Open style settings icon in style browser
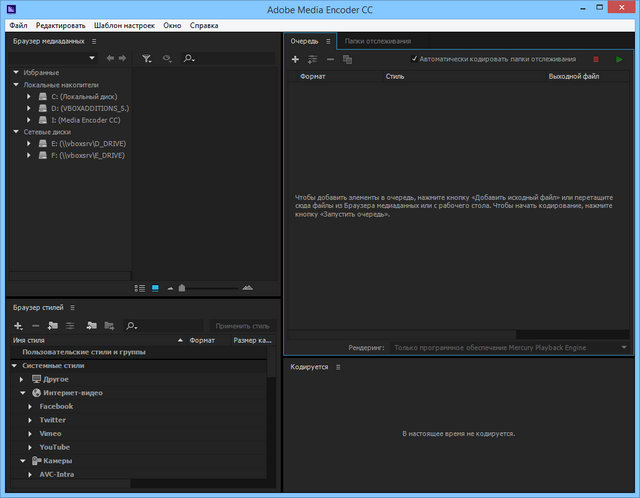The height and width of the screenshot is (498, 640). pos(70,326)
